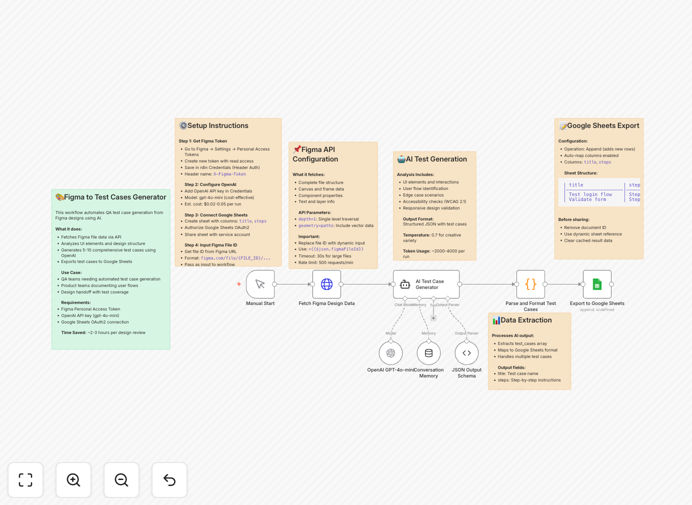Click 'Token Usage' line in AI Test Generation
Image resolution: width=692 pixels, height=505 pixels.
pos(433,253)
